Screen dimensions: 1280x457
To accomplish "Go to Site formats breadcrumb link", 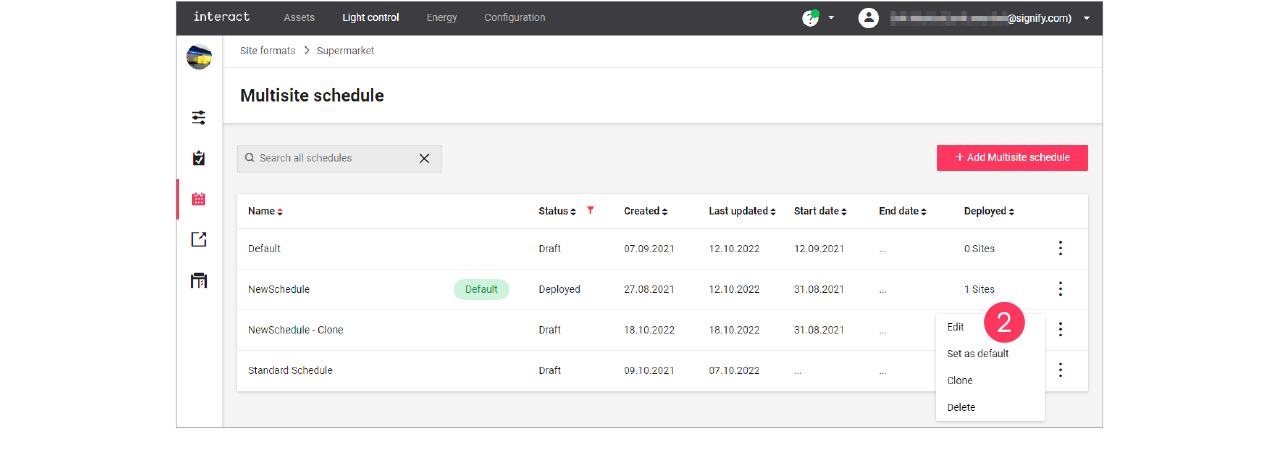I will [268, 50].
